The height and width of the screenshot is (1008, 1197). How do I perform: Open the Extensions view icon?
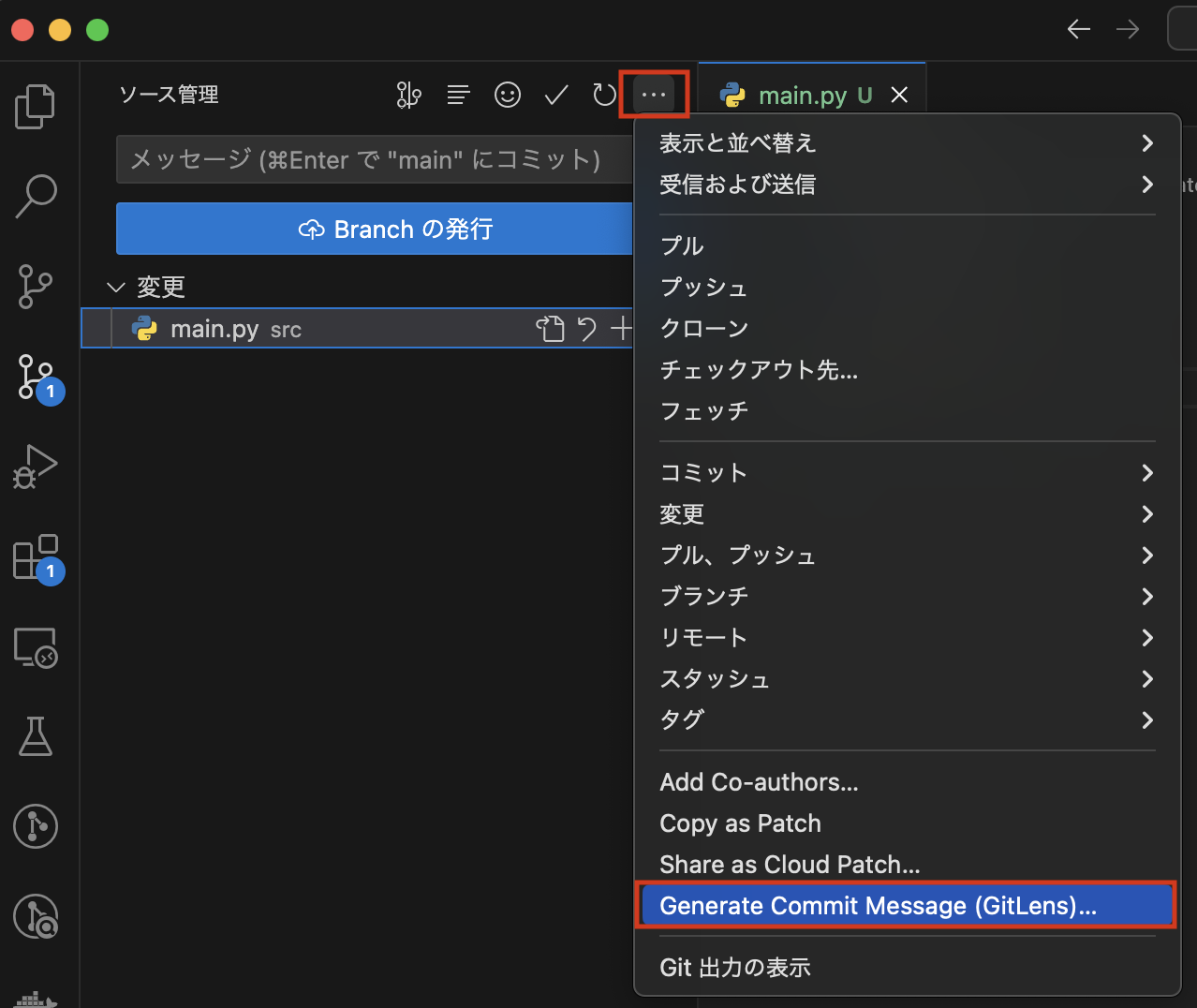36,557
